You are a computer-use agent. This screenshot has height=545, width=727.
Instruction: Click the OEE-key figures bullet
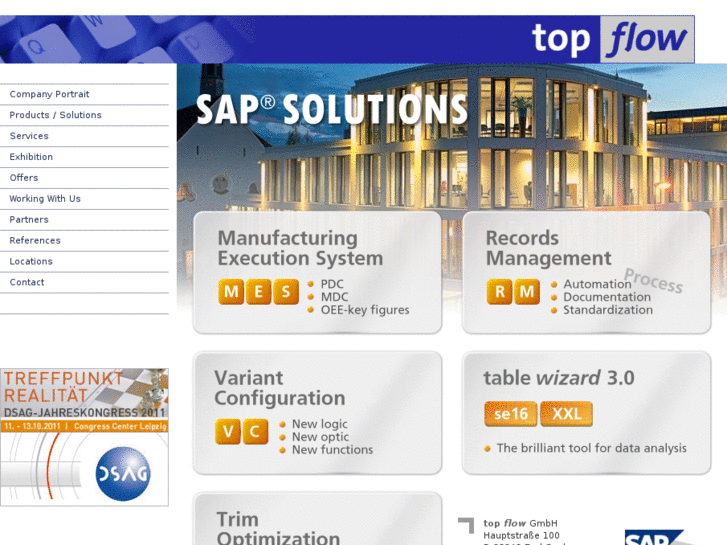point(365,310)
